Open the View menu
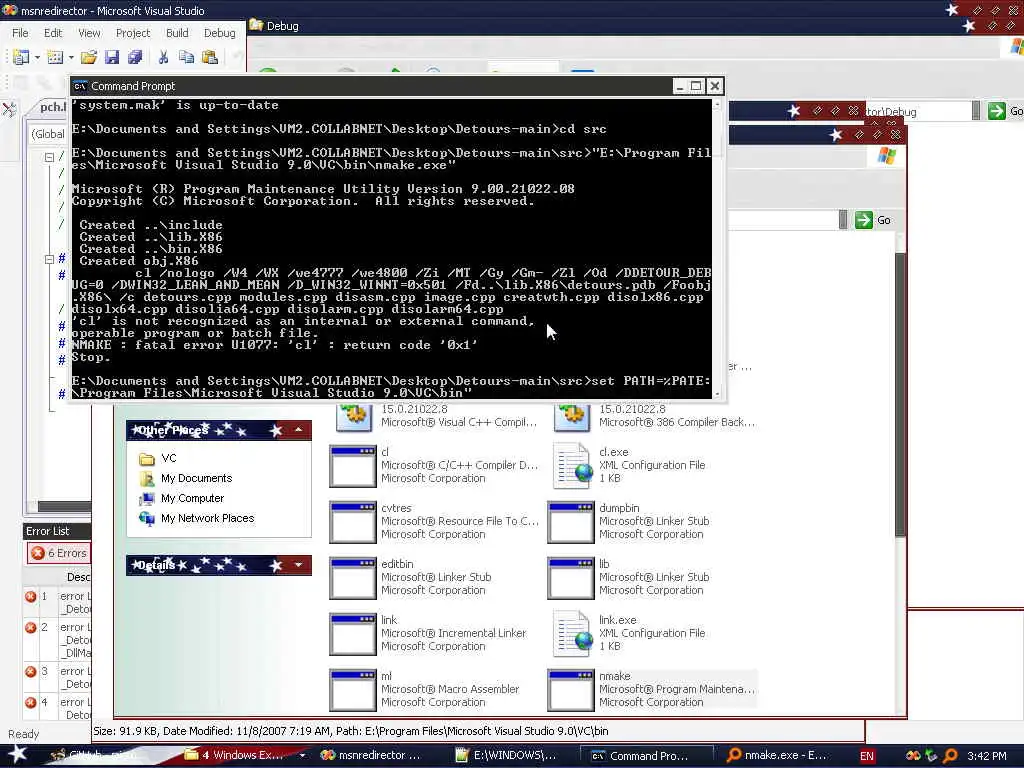 89,33
